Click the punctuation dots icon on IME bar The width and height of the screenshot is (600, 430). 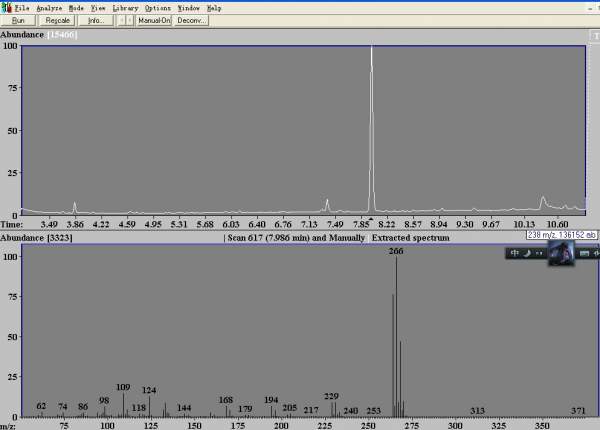click(x=539, y=253)
